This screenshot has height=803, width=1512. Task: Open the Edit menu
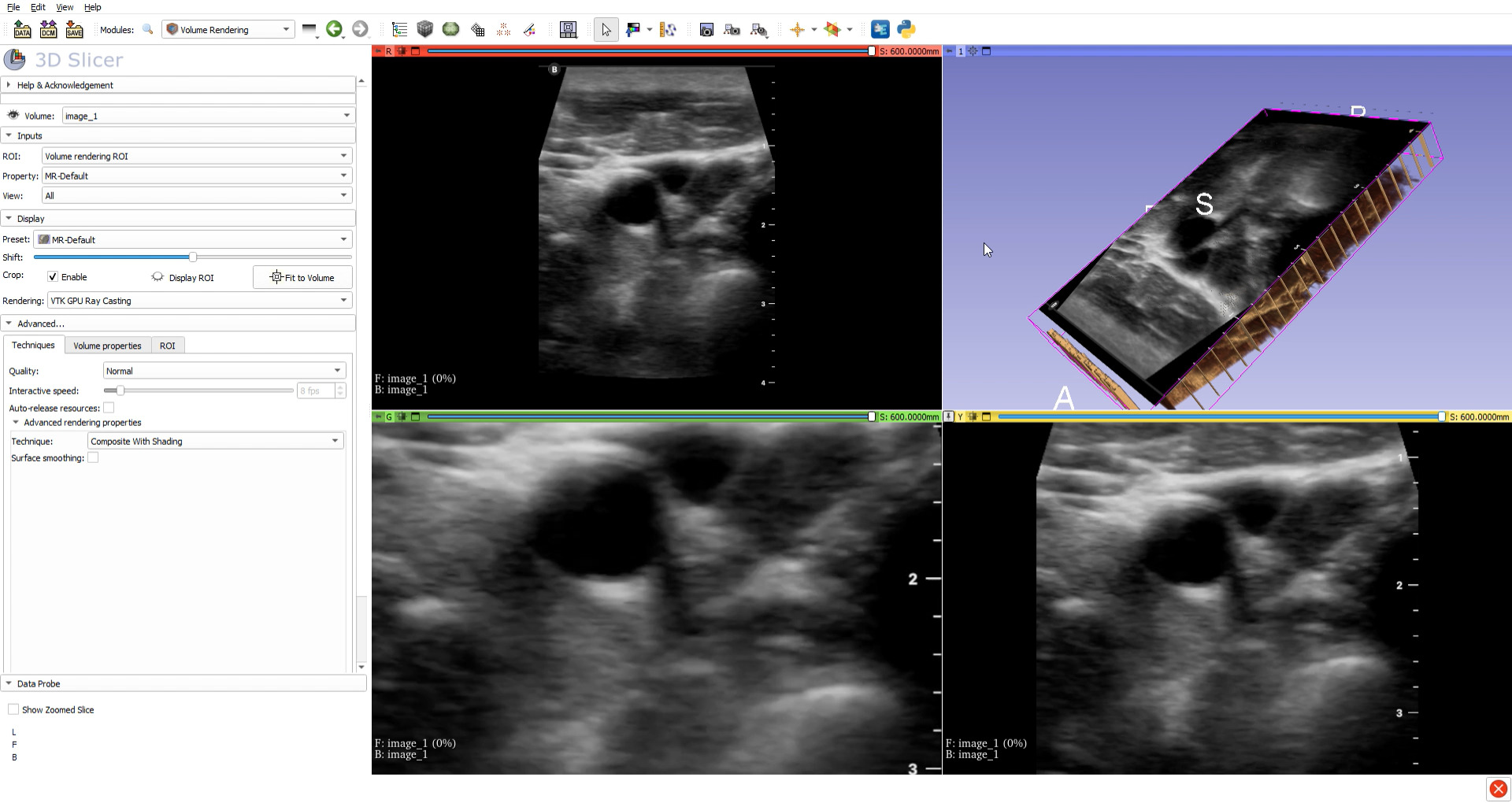tap(38, 7)
